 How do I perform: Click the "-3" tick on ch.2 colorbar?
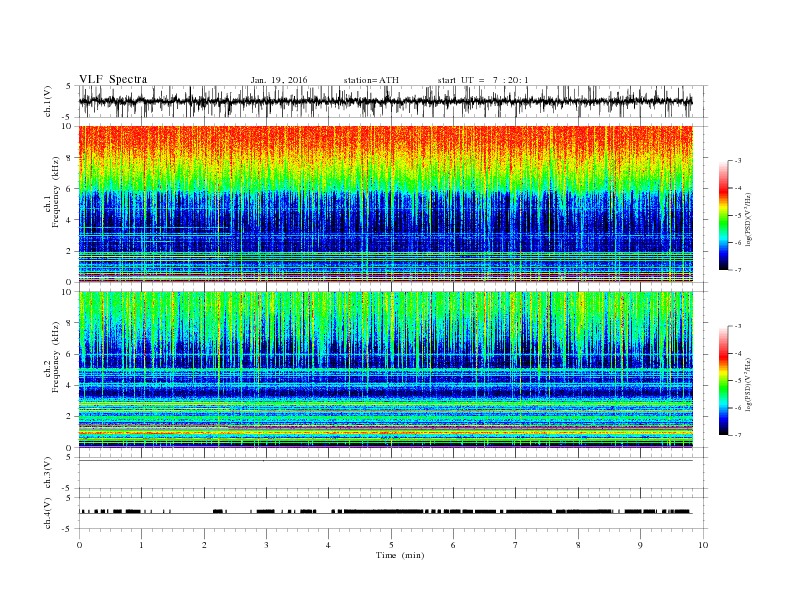point(738,327)
